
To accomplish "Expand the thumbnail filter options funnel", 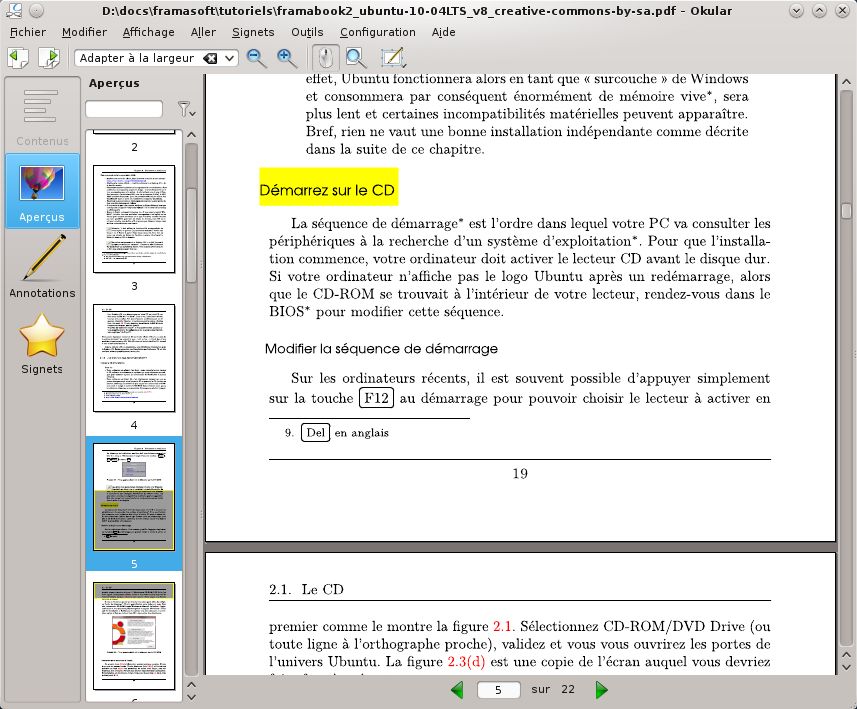I will (x=184, y=109).
